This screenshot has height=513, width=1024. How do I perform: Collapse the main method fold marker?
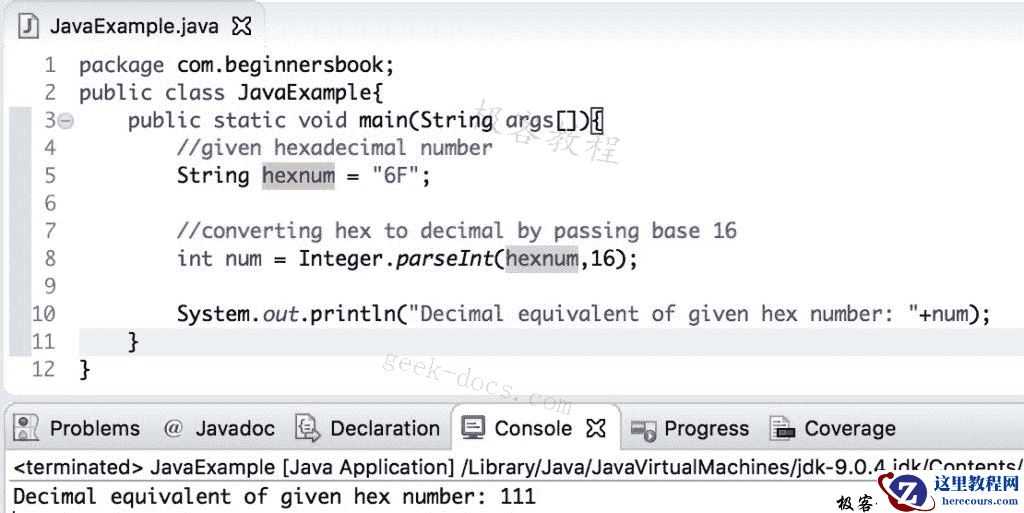[x=65, y=121]
